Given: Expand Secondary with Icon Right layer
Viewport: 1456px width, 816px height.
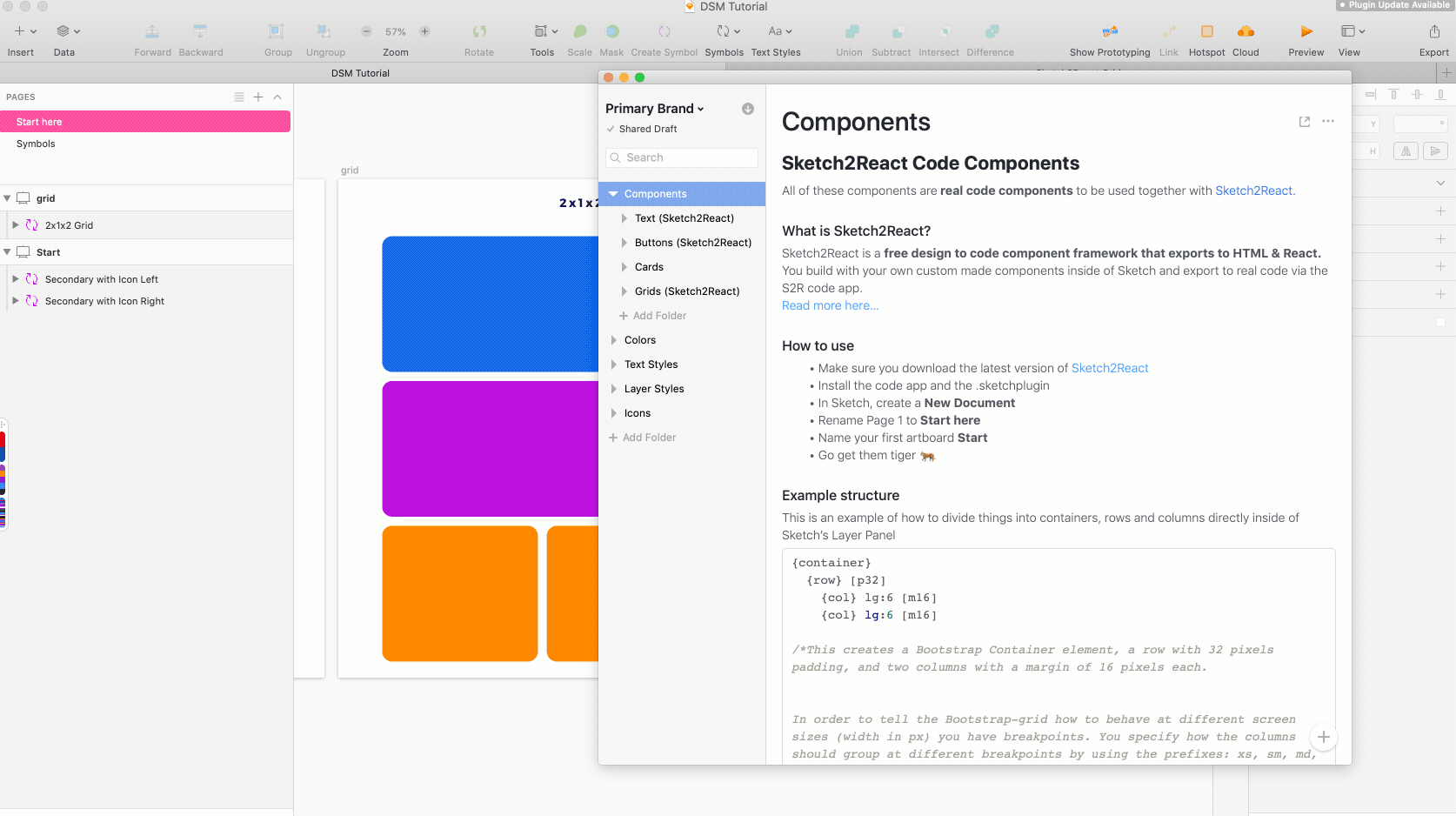Looking at the screenshot, I should pyautogui.click(x=16, y=301).
